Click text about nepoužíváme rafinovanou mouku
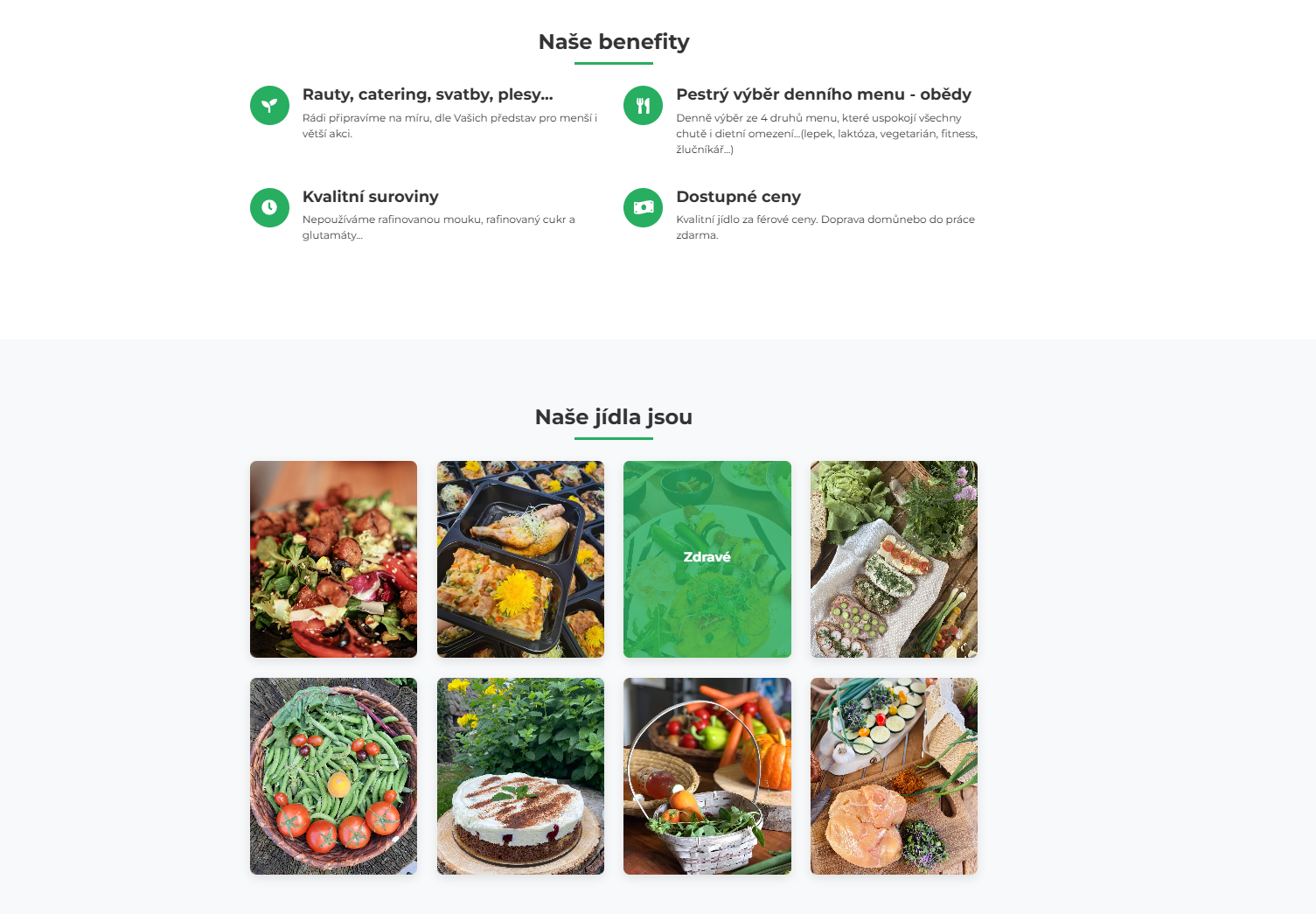1316x914 pixels. [x=439, y=227]
